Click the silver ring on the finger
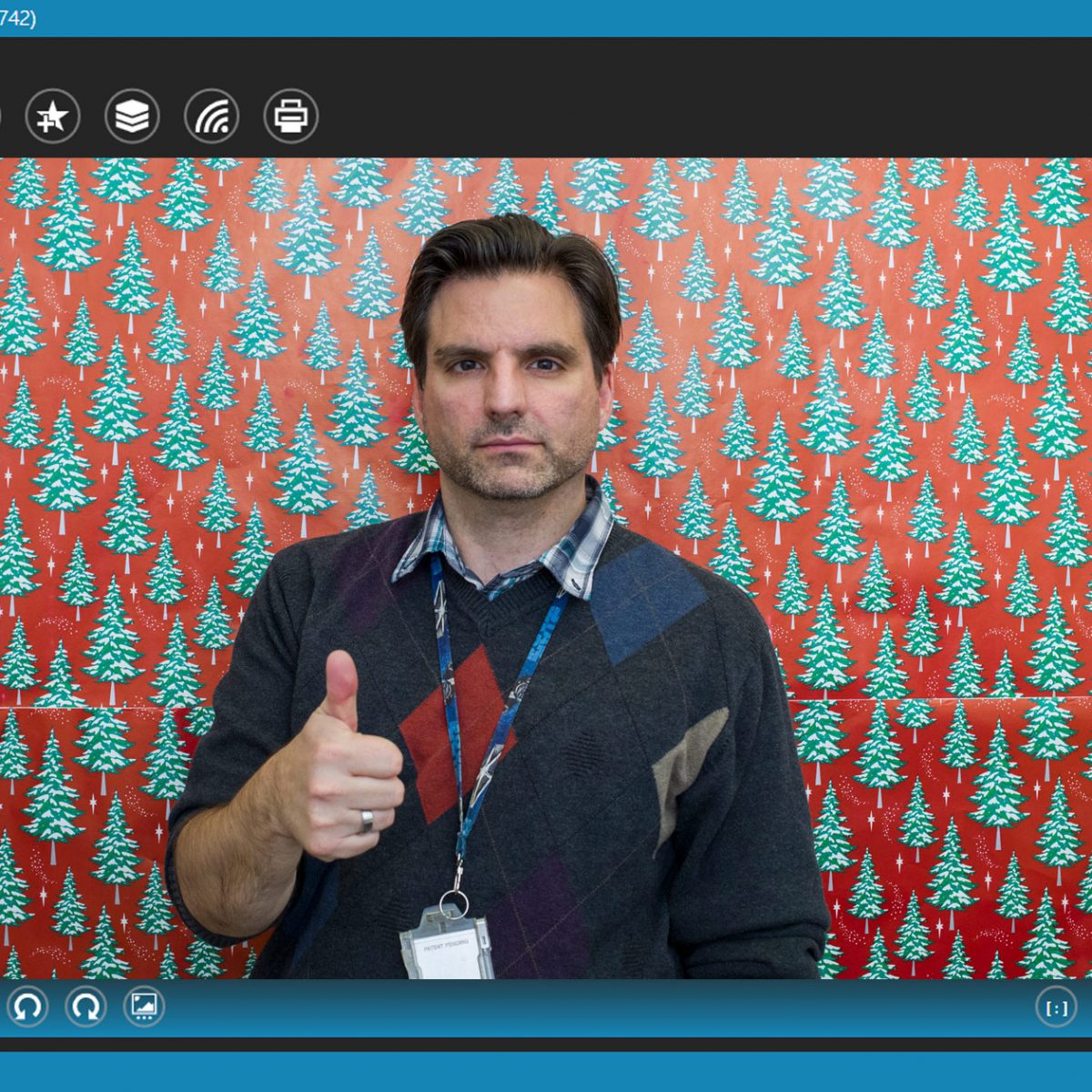 [367, 821]
